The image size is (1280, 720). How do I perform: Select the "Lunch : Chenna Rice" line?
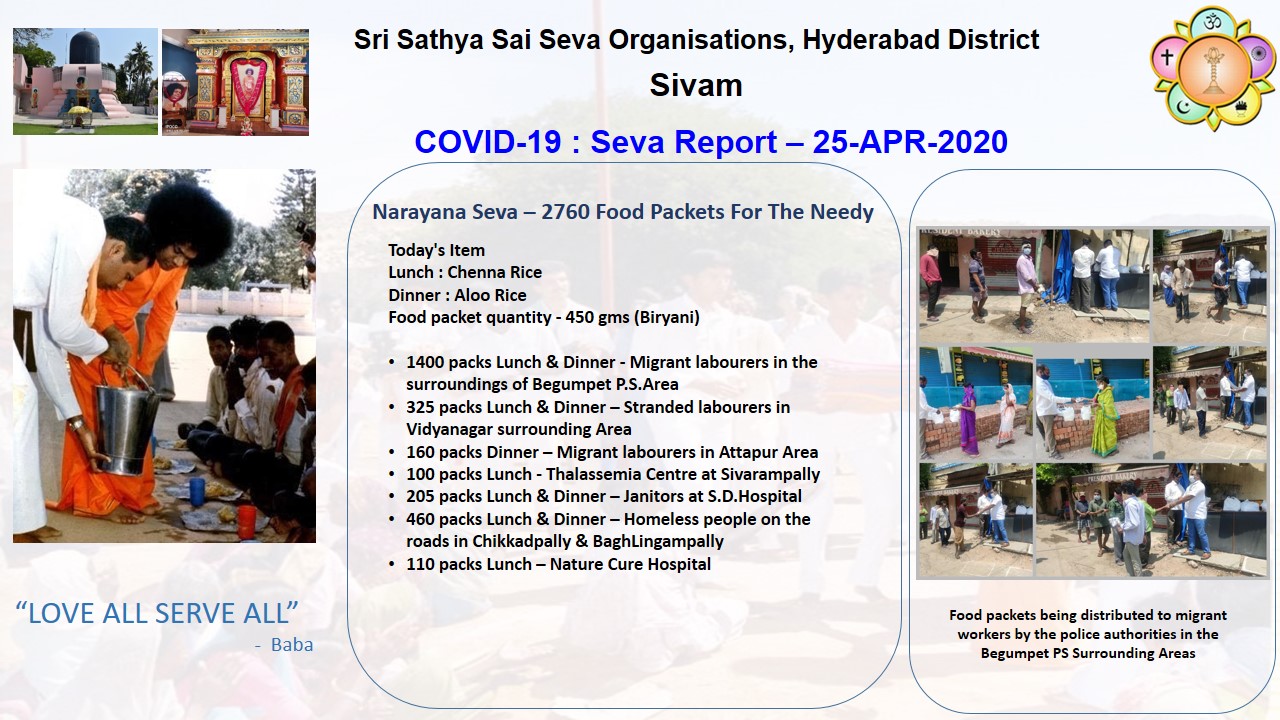(x=465, y=272)
